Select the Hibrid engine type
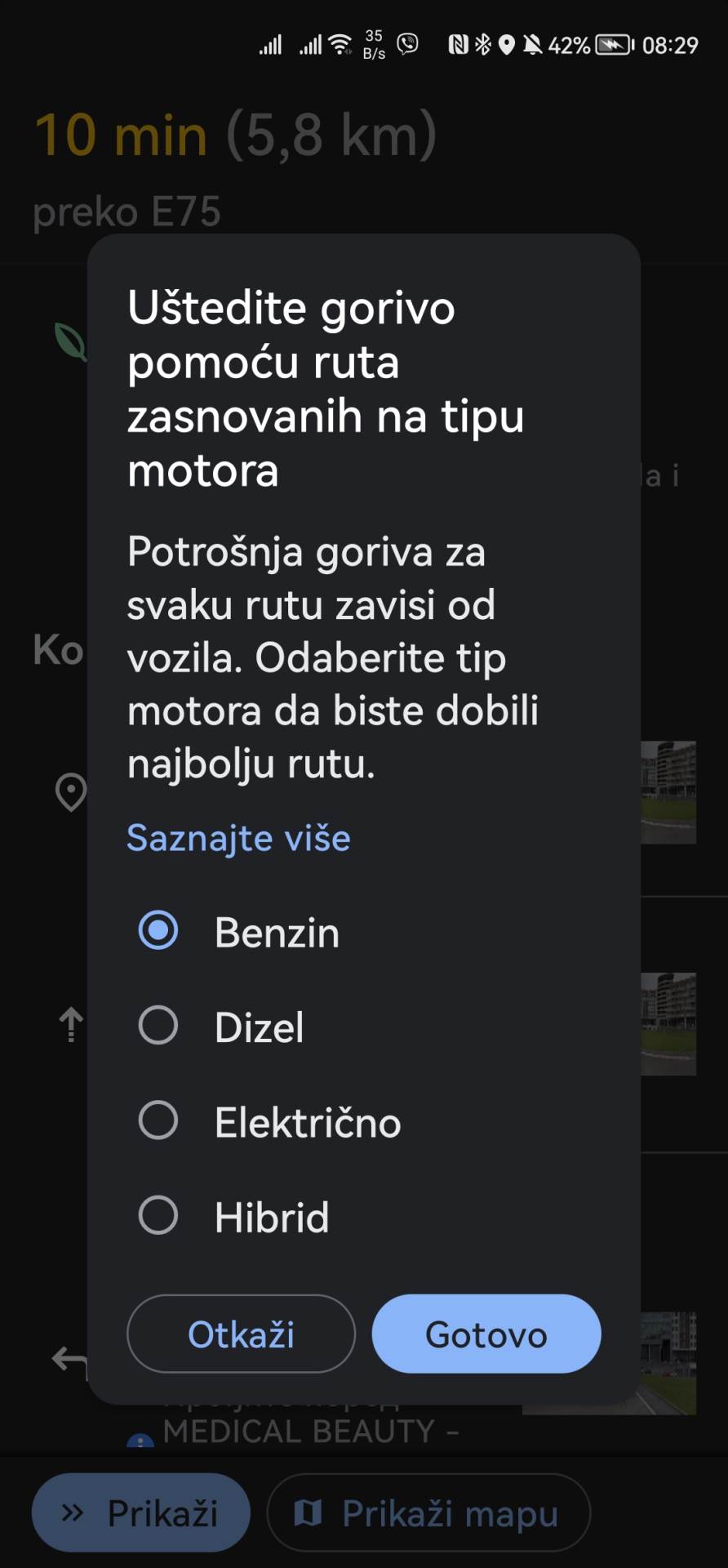The image size is (728, 1568). 159,1215
